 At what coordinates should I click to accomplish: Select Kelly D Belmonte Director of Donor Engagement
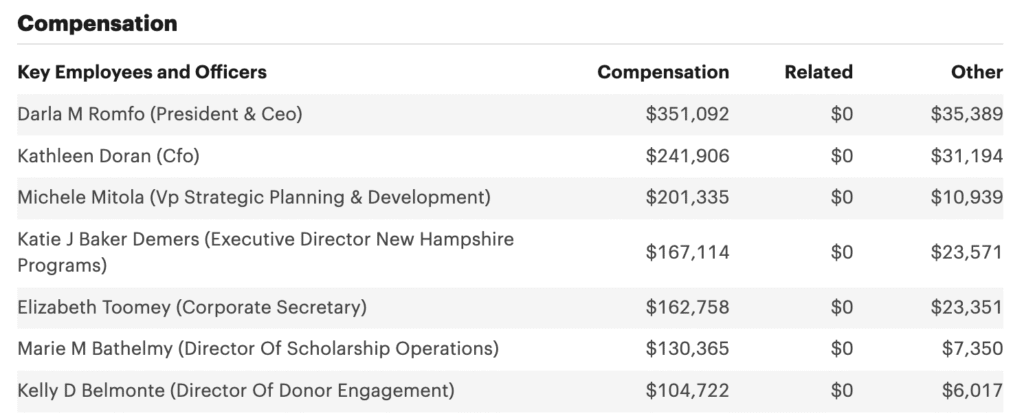(x=236, y=390)
